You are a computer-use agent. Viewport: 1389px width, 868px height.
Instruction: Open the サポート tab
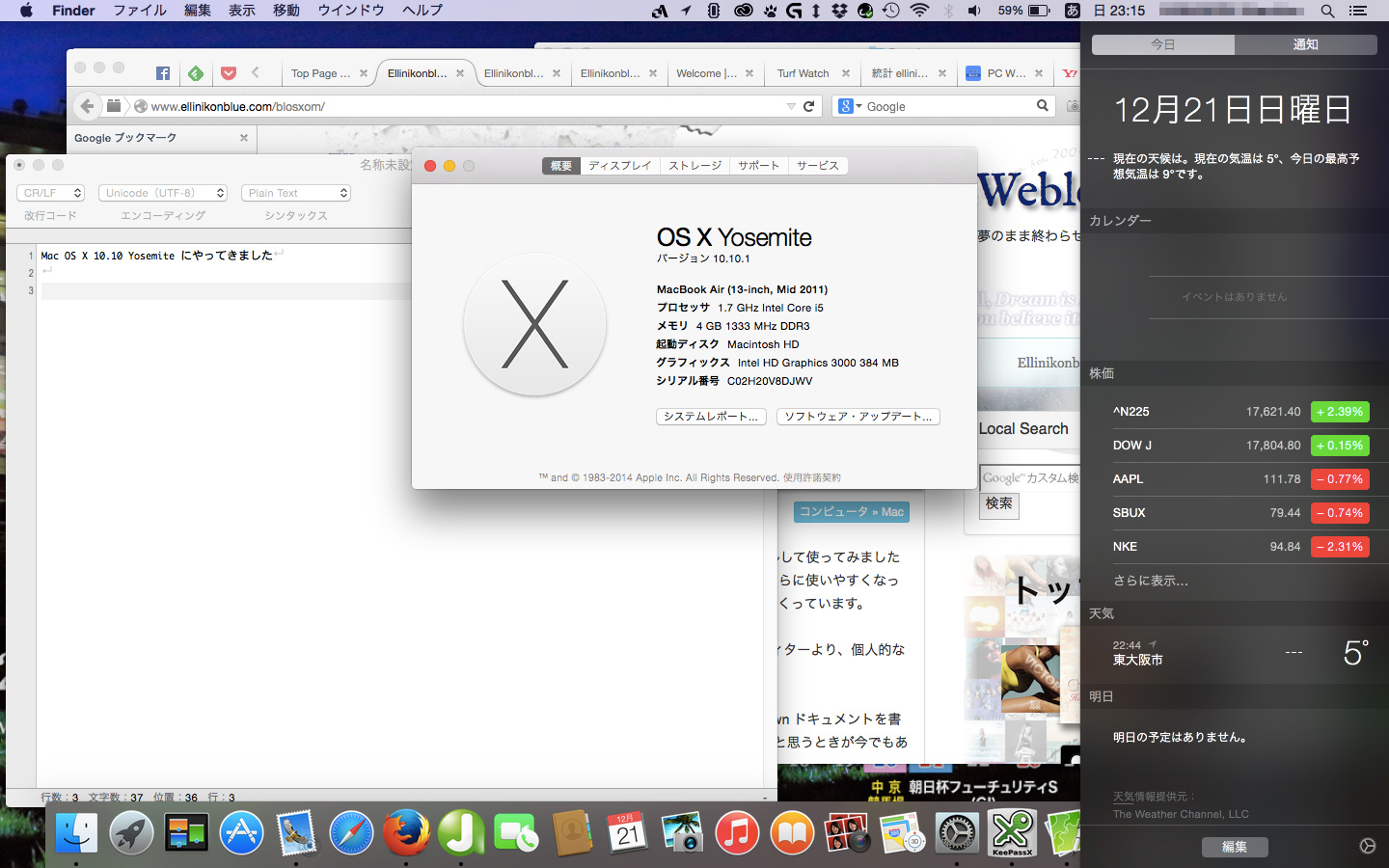click(x=759, y=166)
